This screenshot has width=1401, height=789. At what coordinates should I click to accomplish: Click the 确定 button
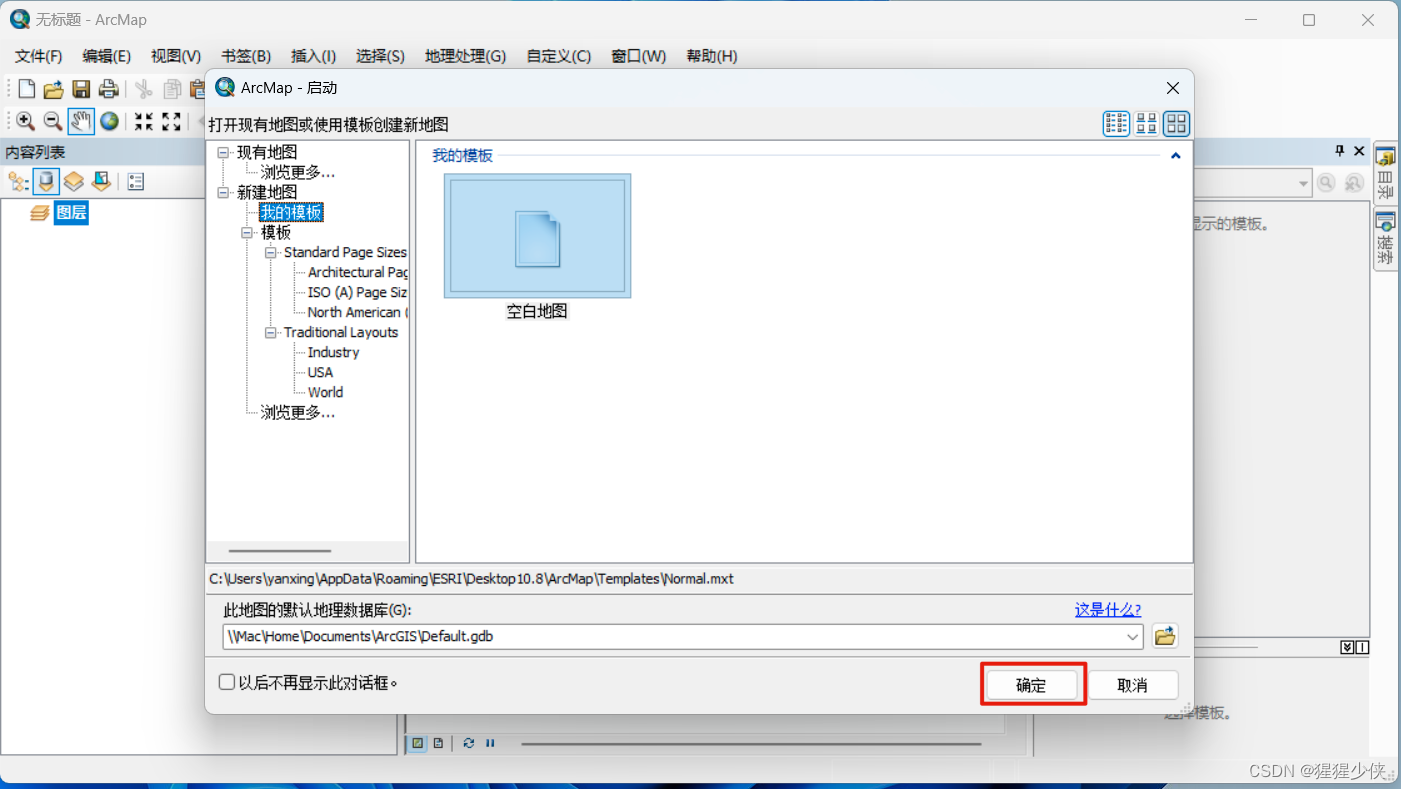click(x=1031, y=685)
